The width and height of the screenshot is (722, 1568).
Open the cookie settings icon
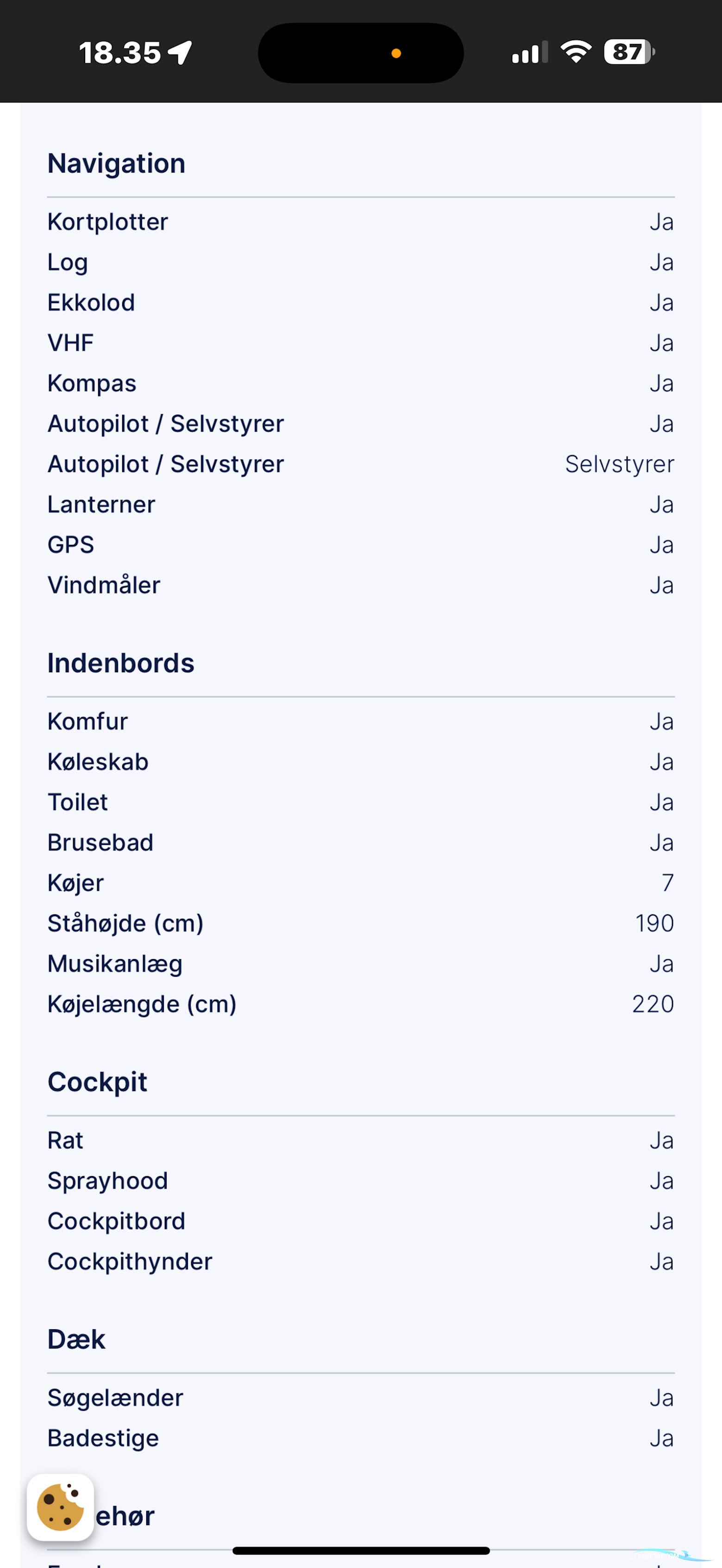[x=60, y=1506]
